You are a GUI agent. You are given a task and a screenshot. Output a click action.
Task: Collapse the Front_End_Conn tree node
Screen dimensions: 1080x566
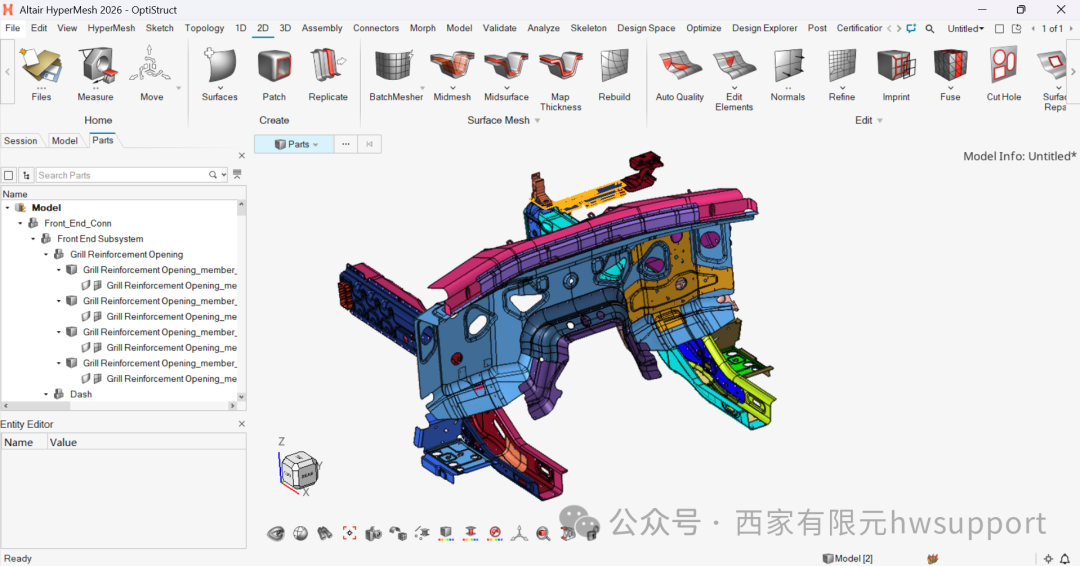click(x=20, y=223)
